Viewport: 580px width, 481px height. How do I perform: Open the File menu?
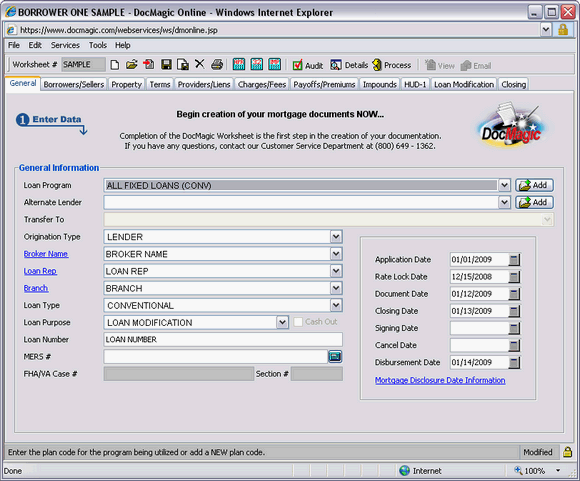[14, 45]
